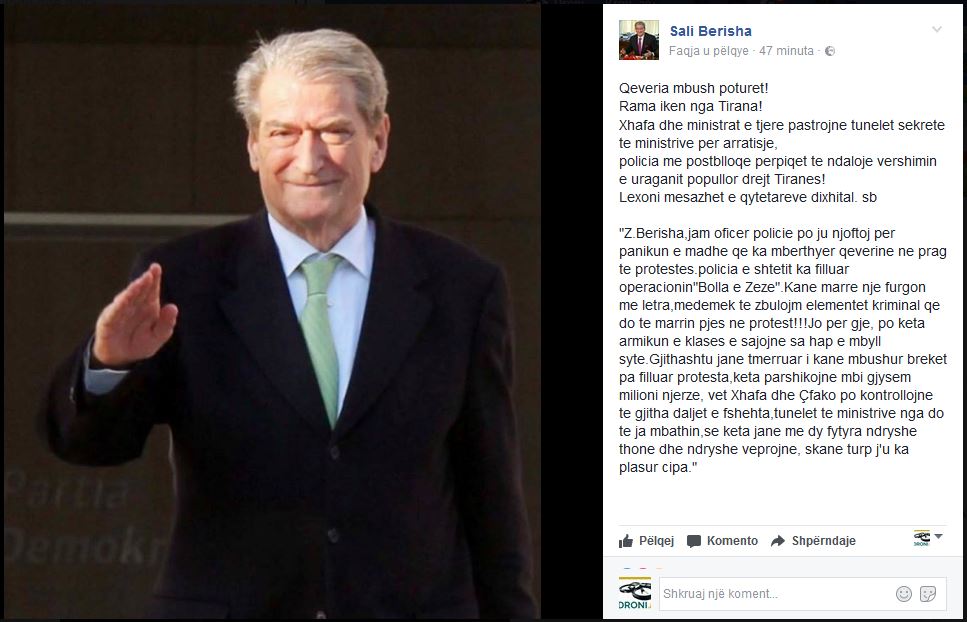Open the comment-as identity selector arrow
The height and width of the screenshot is (622, 967).
pos(939,536)
